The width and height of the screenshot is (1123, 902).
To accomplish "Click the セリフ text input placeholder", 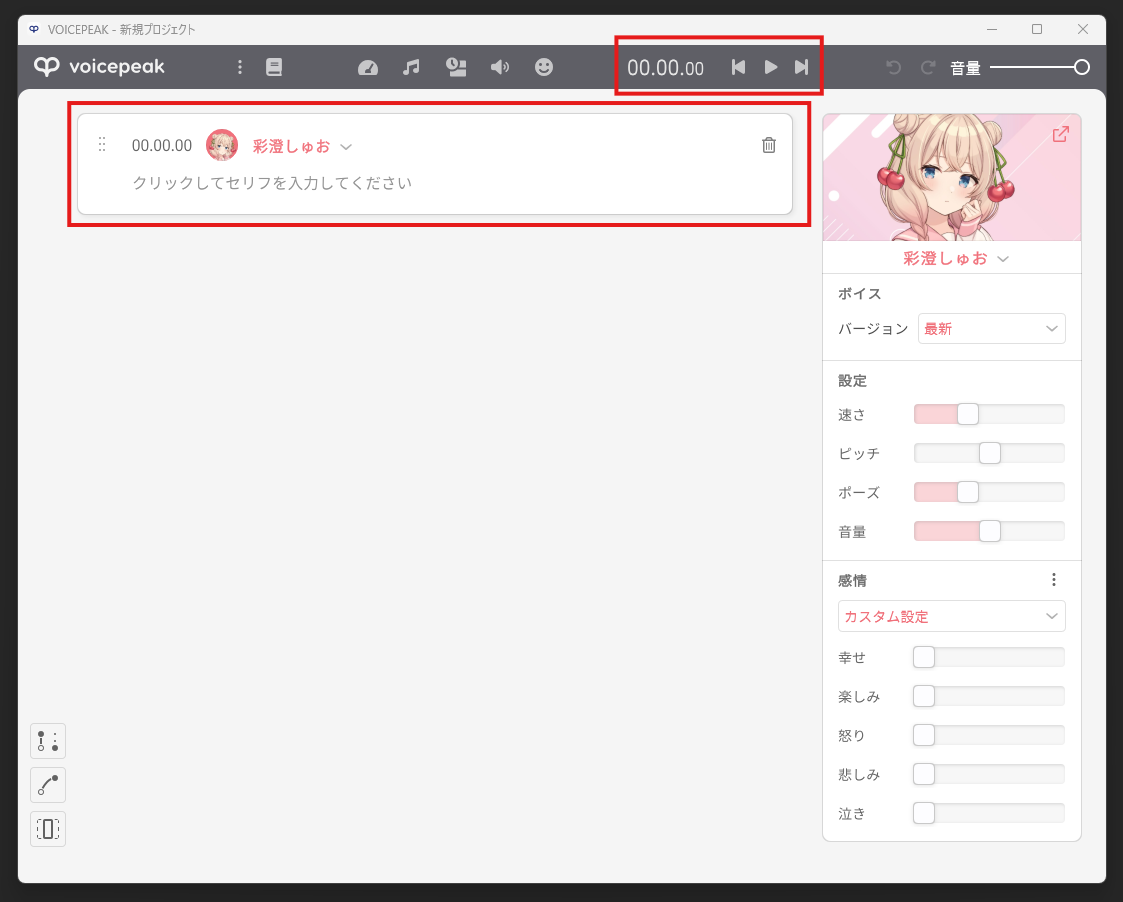I will (272, 183).
